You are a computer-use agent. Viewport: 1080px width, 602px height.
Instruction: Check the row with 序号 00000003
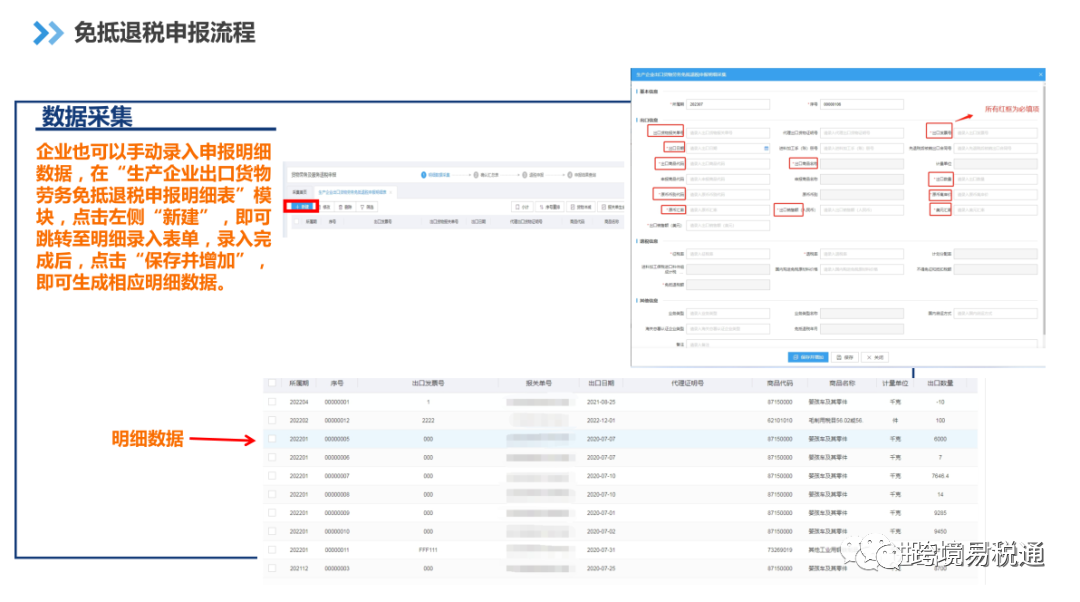pyautogui.click(x=272, y=568)
